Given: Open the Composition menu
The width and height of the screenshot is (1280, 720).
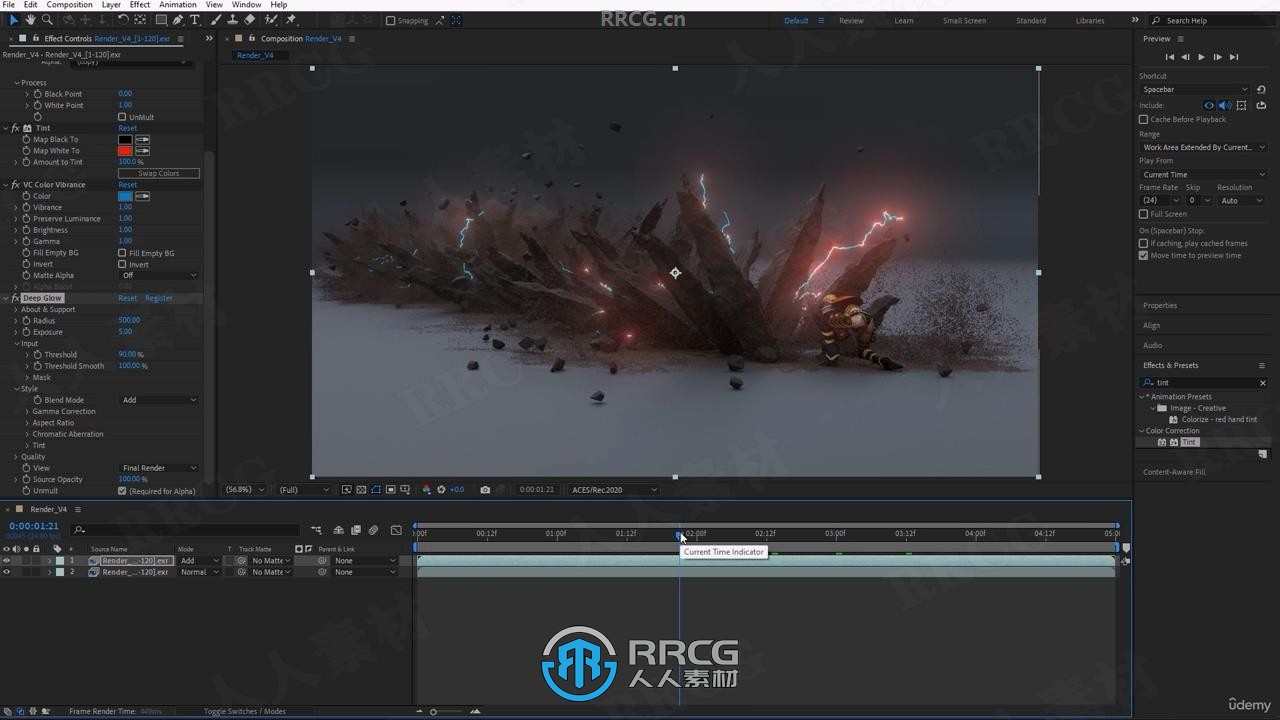Looking at the screenshot, I should (69, 5).
